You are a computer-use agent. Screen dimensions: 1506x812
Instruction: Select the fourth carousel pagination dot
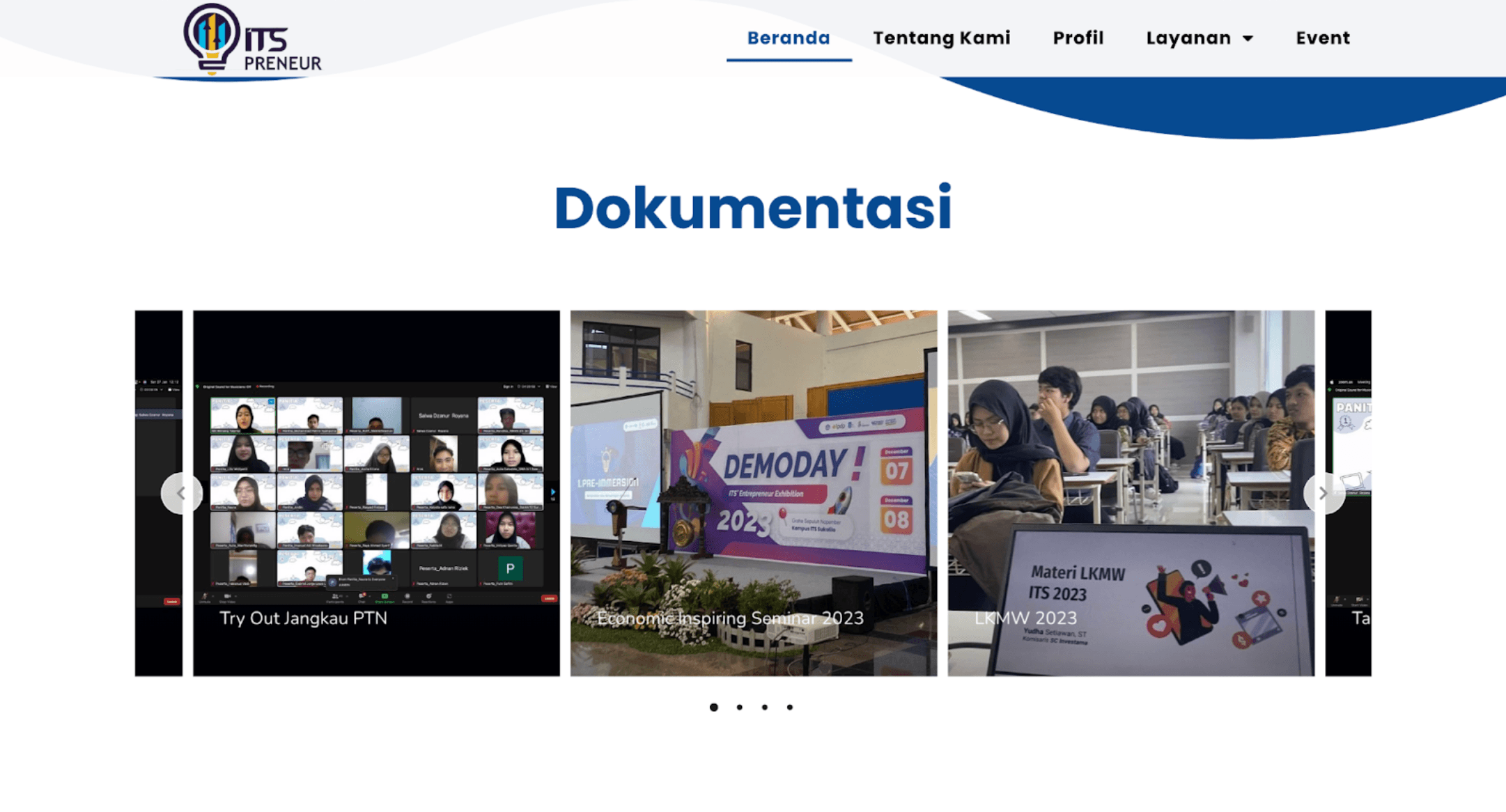pos(789,707)
